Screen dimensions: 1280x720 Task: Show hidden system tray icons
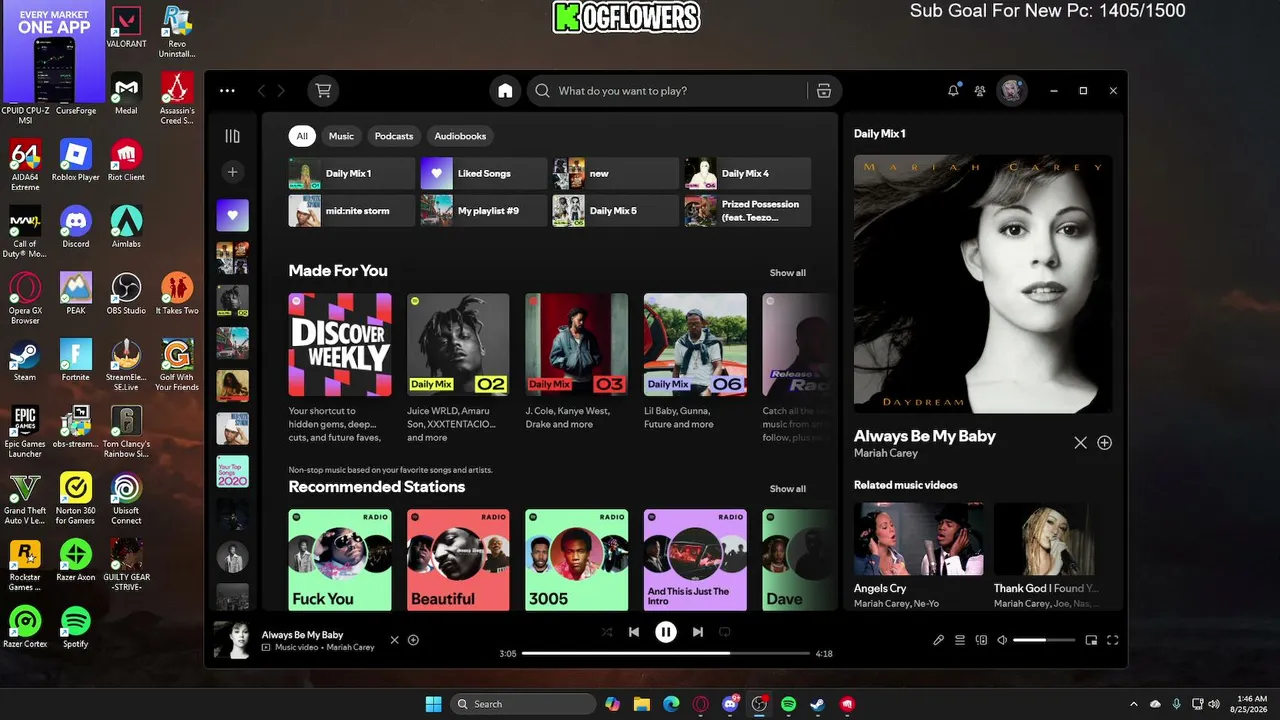[1133, 704]
